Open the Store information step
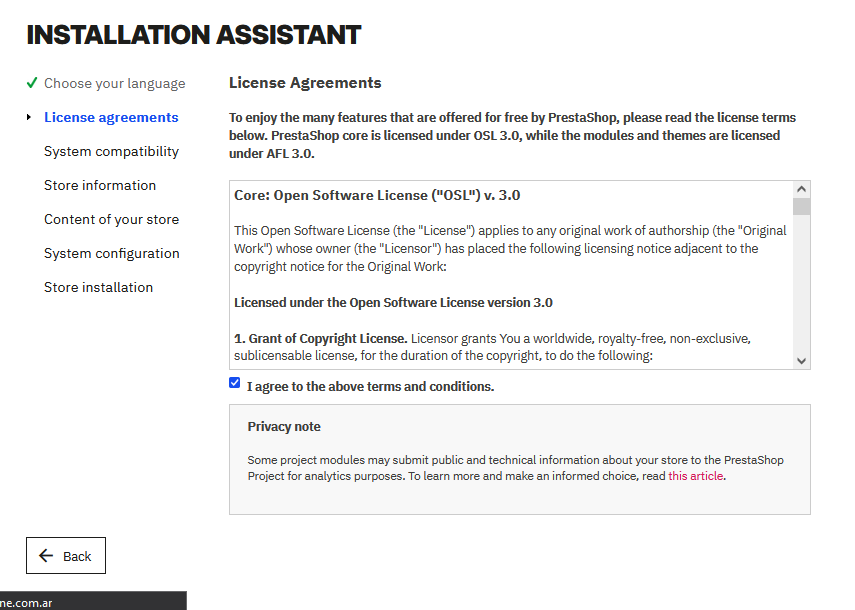Screen dimensions: 855x610 99,185
